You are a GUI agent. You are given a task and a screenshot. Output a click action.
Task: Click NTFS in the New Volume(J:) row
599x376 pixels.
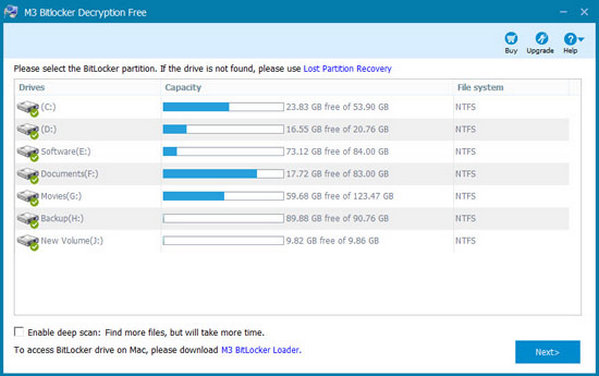(x=465, y=241)
